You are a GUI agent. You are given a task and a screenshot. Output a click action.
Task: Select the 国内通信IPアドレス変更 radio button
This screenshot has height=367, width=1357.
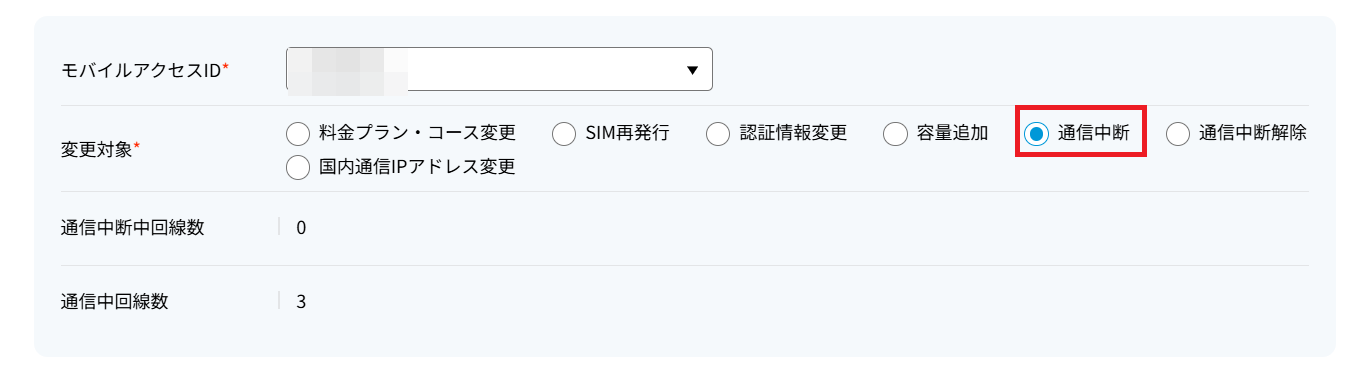click(x=298, y=167)
